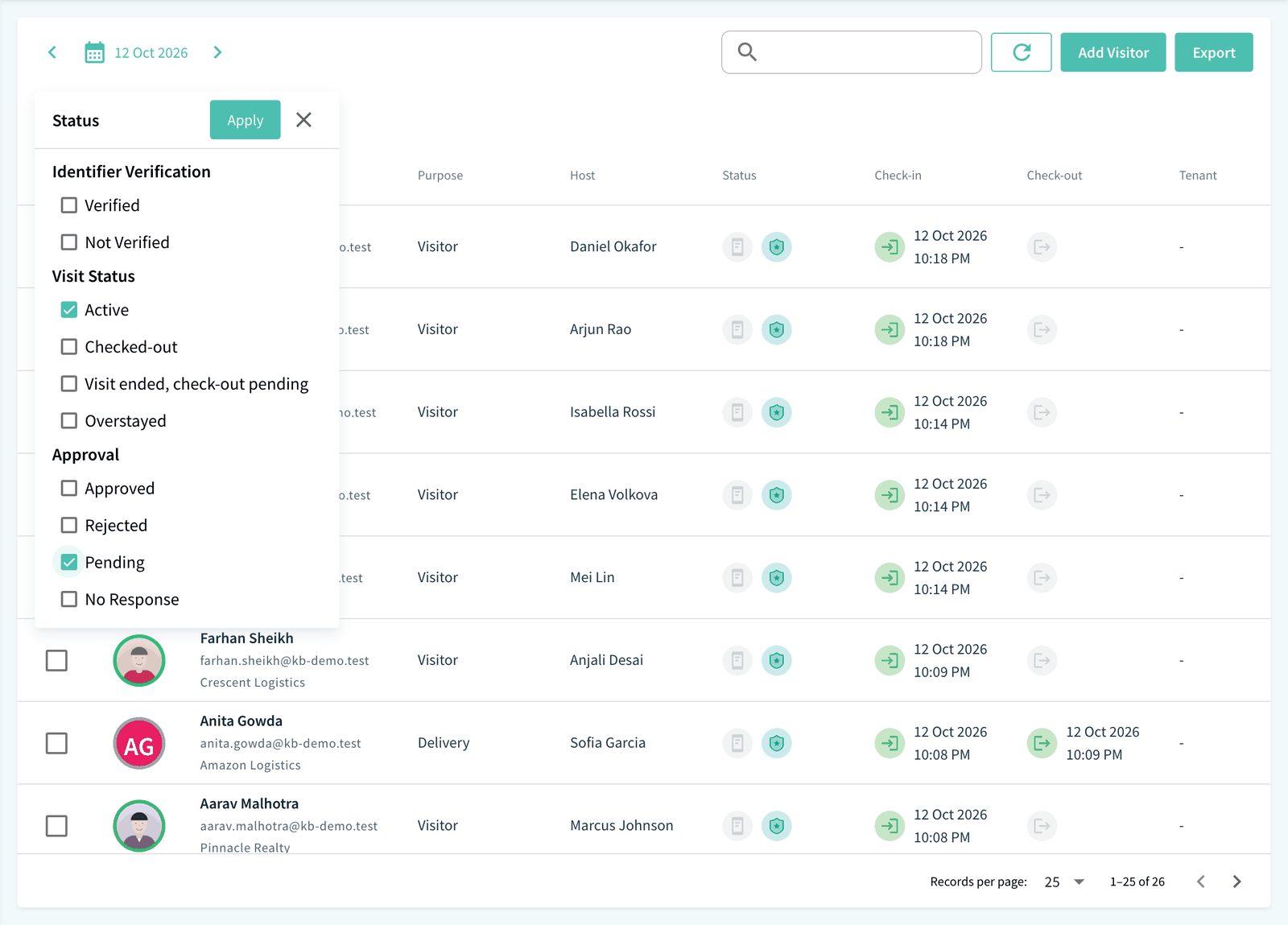This screenshot has height=925, width=1288.
Task: Check the Checked-out filter option
Action: [x=69, y=347]
